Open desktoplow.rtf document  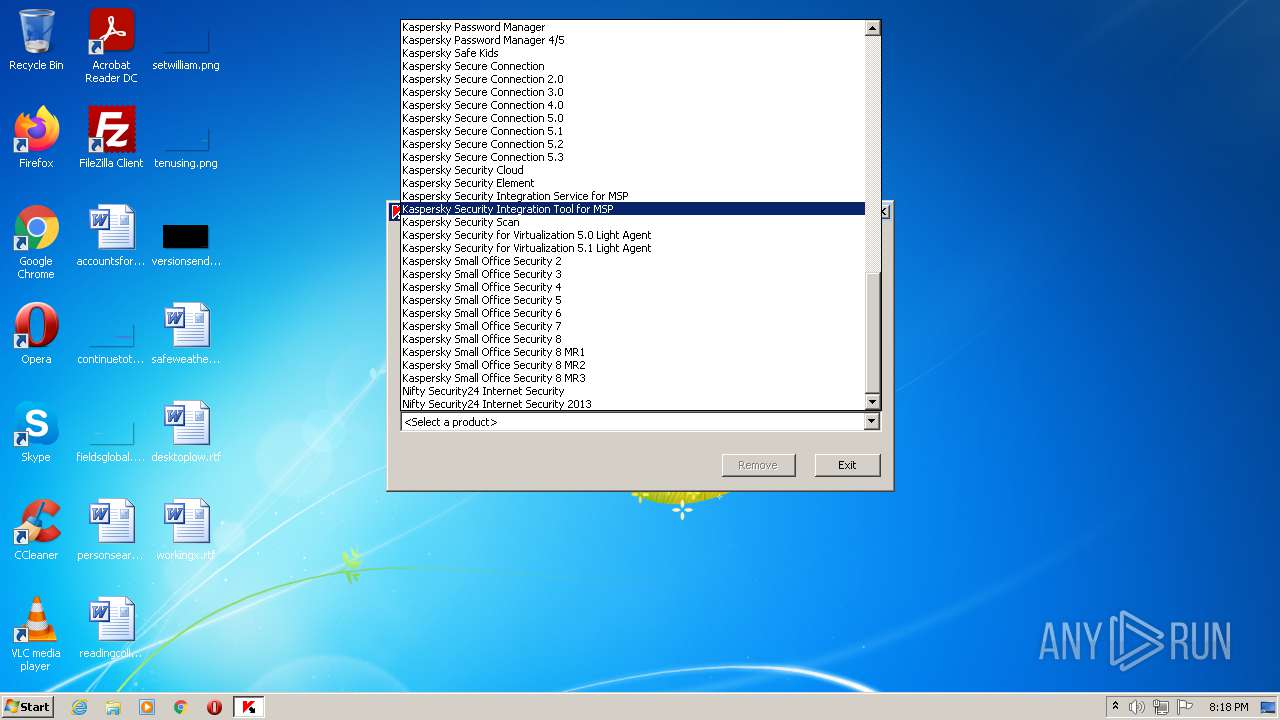(x=186, y=432)
